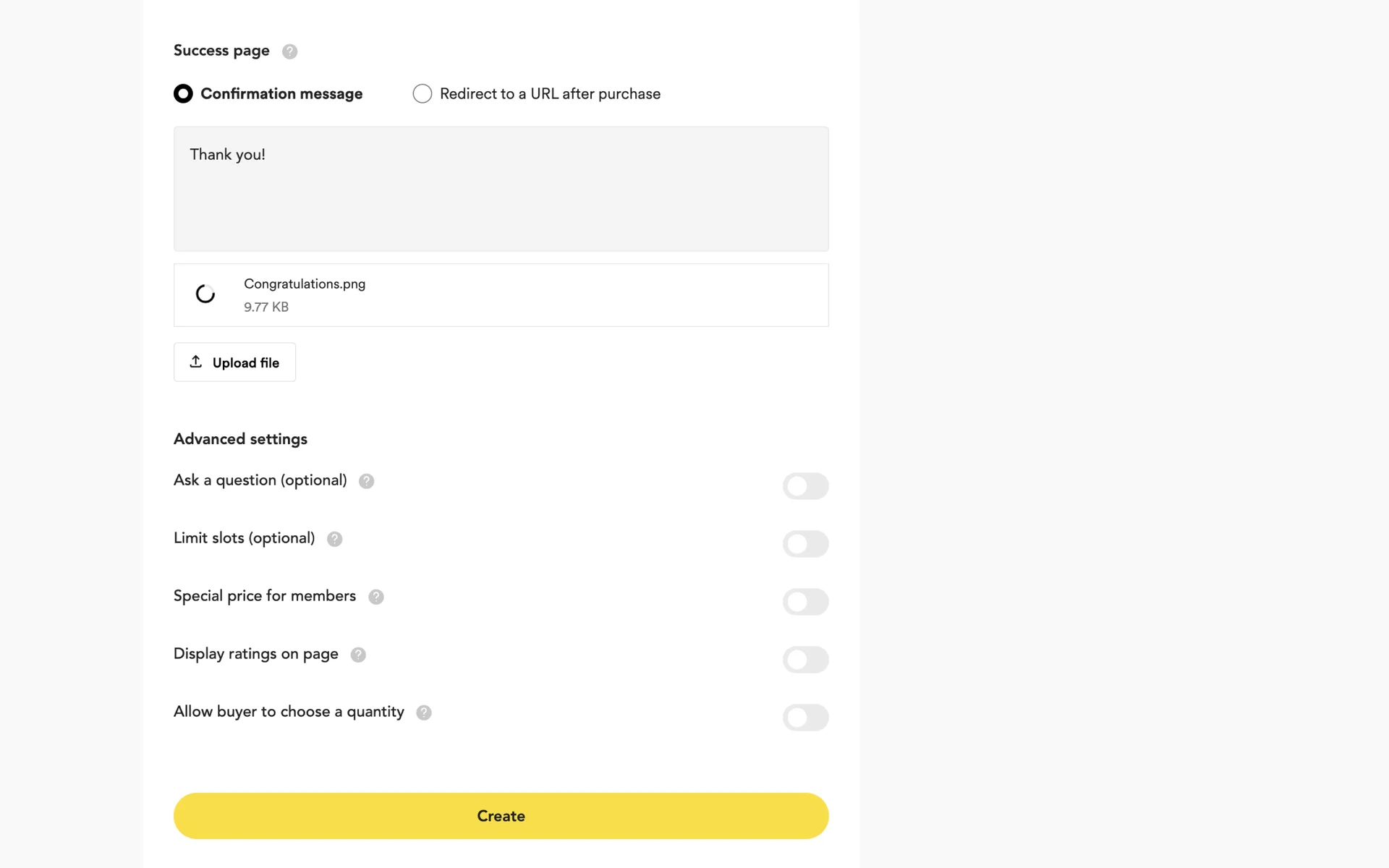Turn on the Limit slots toggle
The image size is (1389, 868).
(805, 544)
